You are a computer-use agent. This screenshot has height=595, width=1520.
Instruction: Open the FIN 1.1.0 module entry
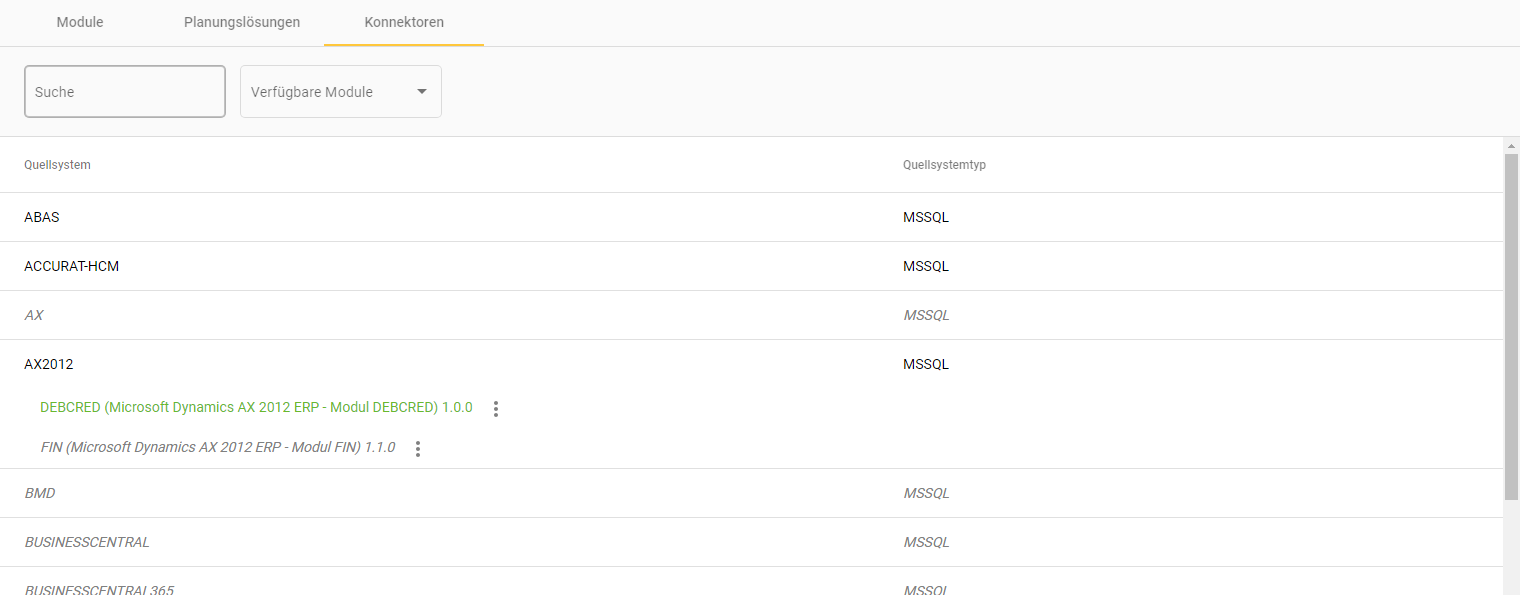(218, 448)
